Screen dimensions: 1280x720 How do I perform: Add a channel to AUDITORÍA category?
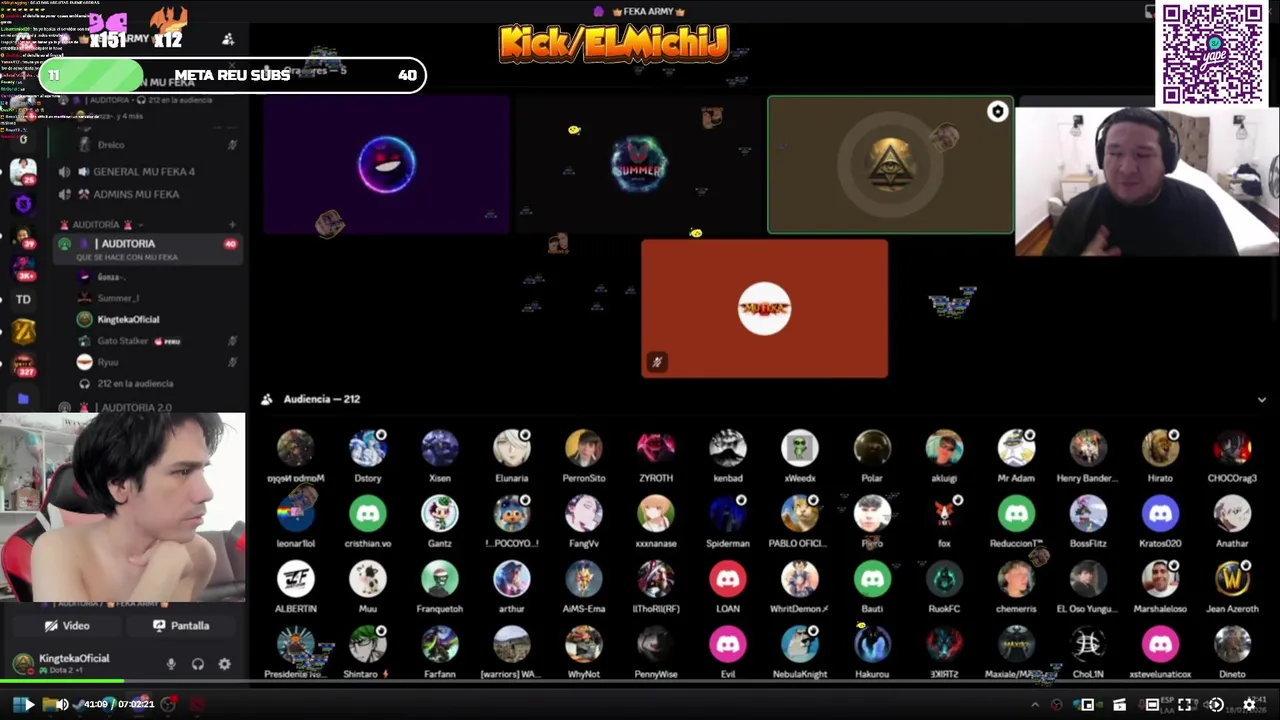point(232,225)
